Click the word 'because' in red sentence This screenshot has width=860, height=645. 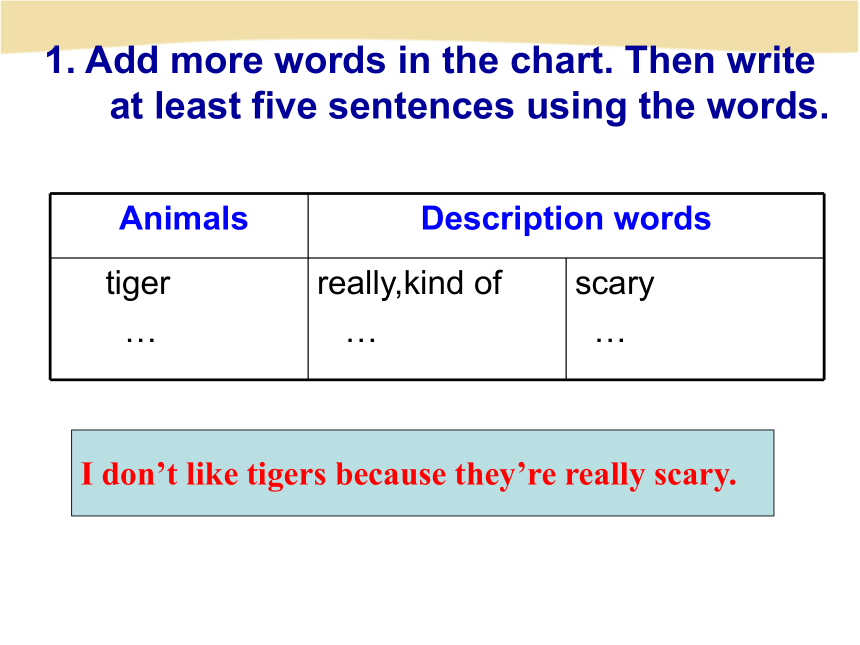391,474
